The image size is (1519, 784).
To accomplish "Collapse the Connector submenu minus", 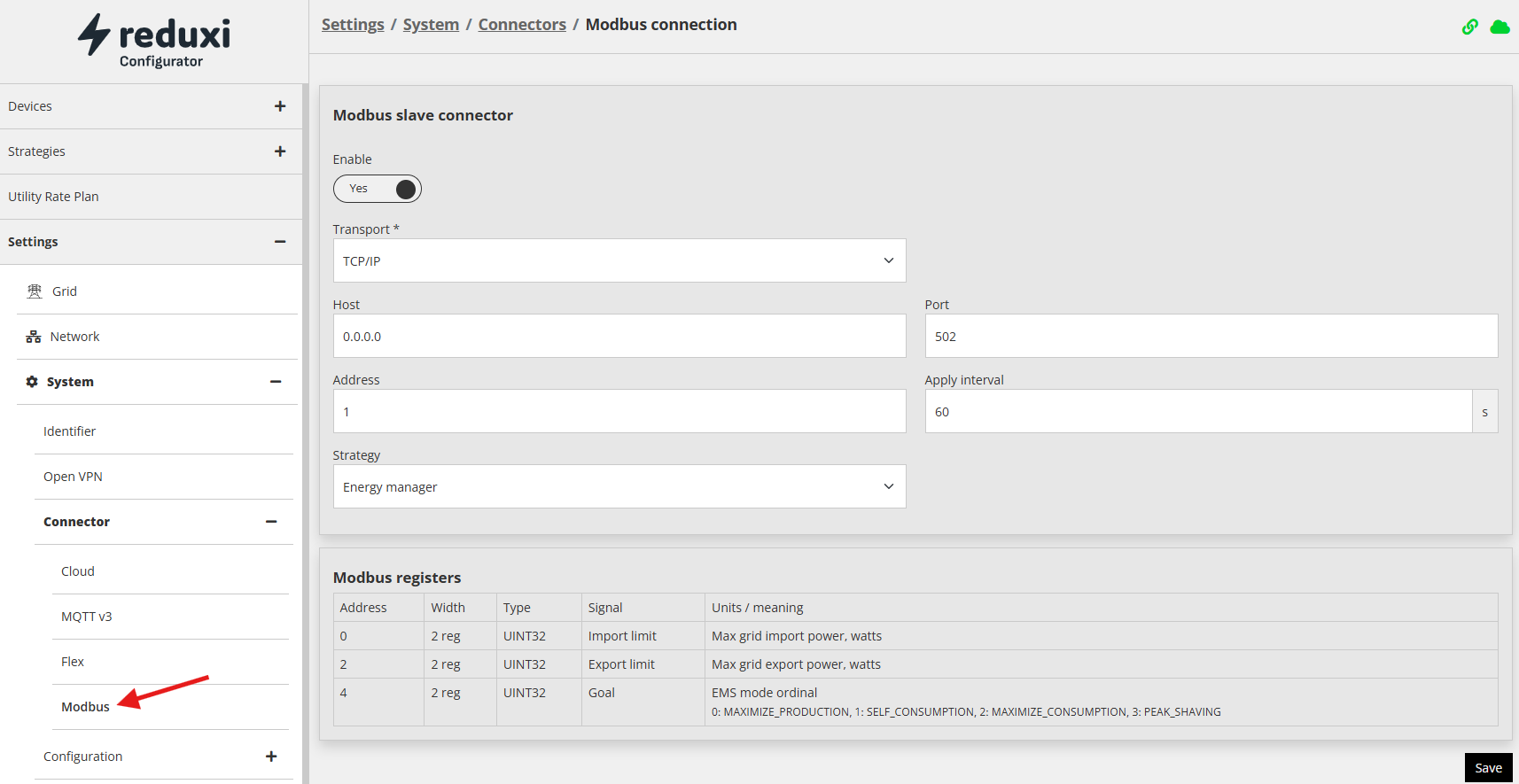I will [x=271, y=522].
